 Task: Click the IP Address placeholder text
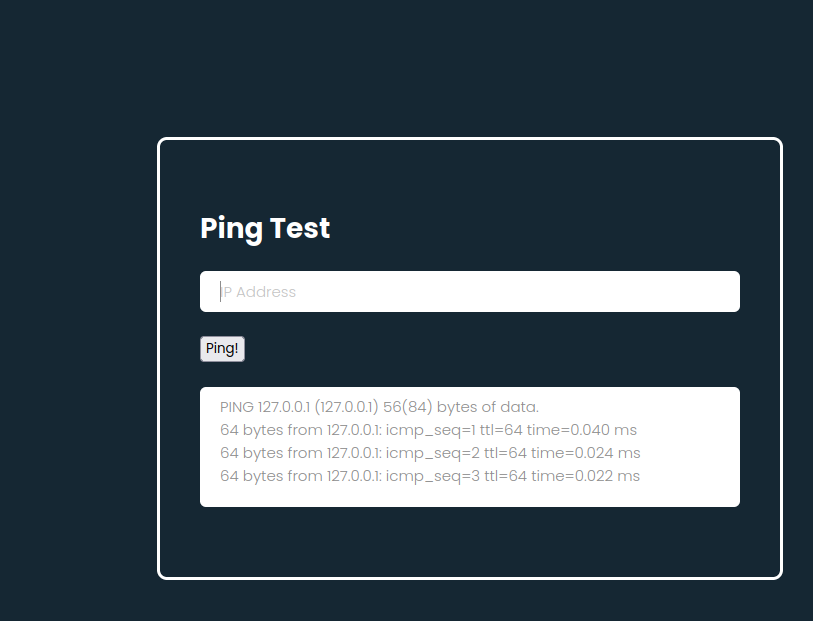coord(258,292)
